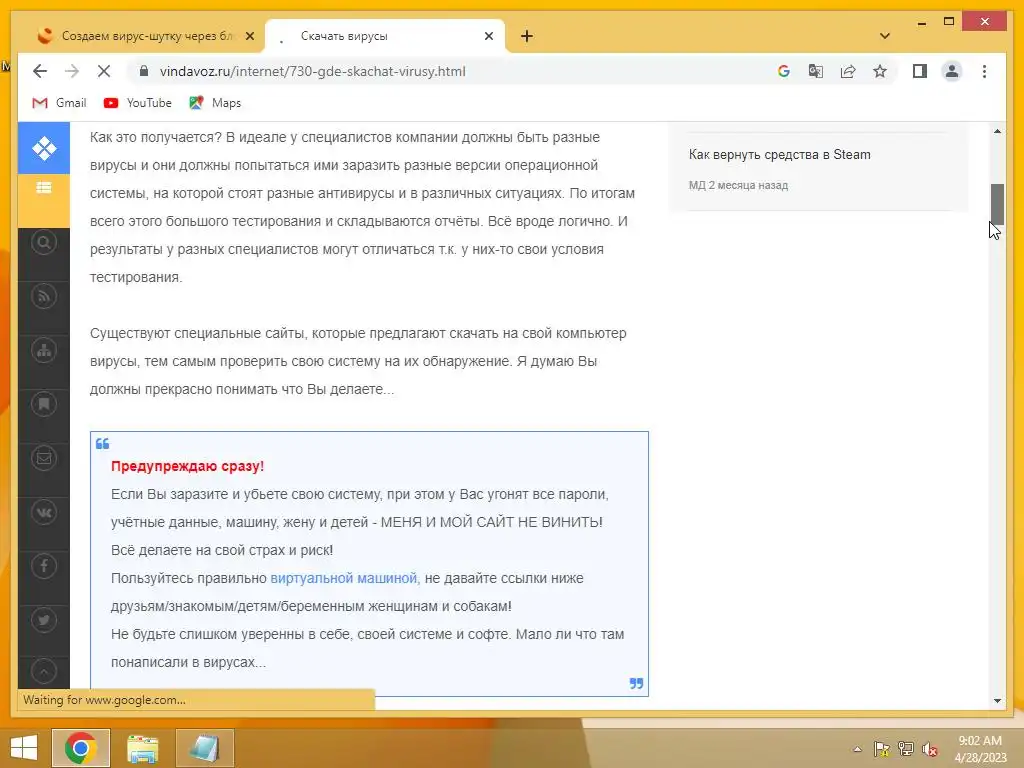Open the RSS feed sidebar icon
Image resolution: width=1024 pixels, height=768 pixels.
(x=44, y=296)
